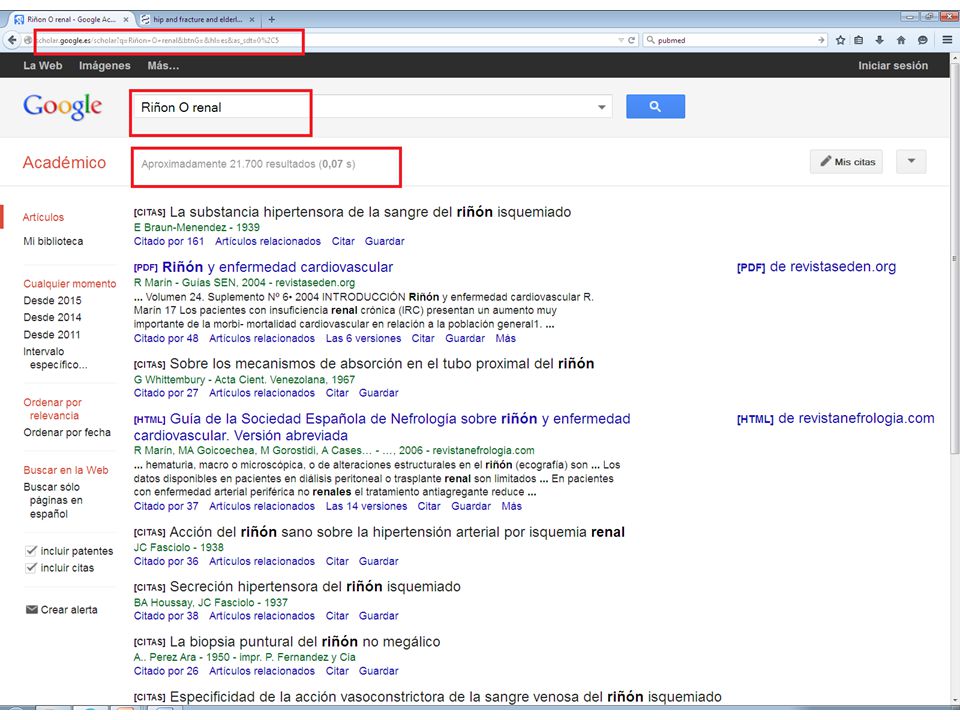This screenshot has height=720, width=960.
Task: Select the Riñon O renal tab
Action: click(x=71, y=20)
